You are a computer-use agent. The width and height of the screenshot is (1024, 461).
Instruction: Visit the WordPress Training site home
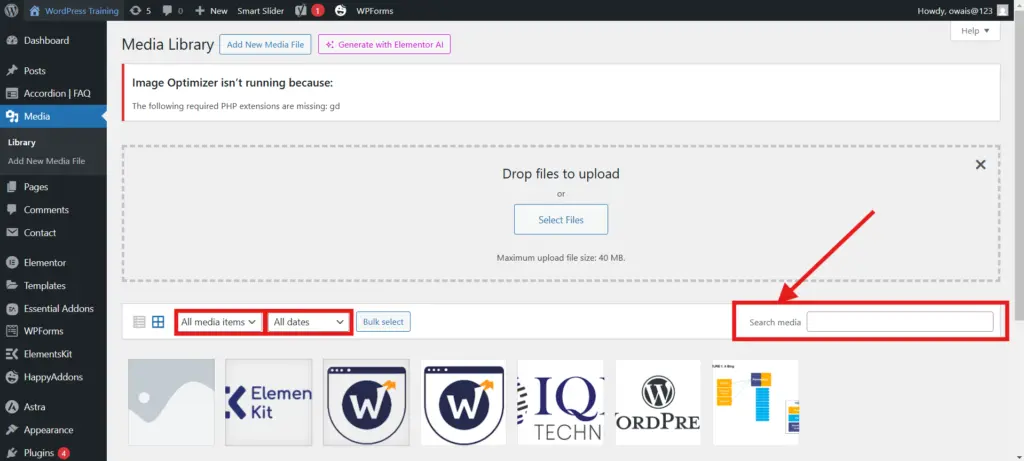click(x=74, y=10)
